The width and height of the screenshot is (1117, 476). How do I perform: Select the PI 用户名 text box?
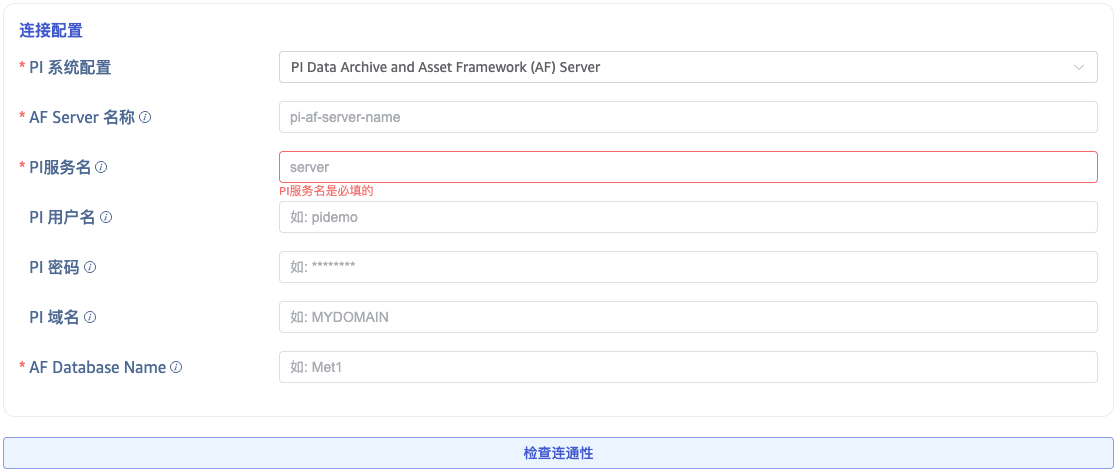[x=688, y=217]
